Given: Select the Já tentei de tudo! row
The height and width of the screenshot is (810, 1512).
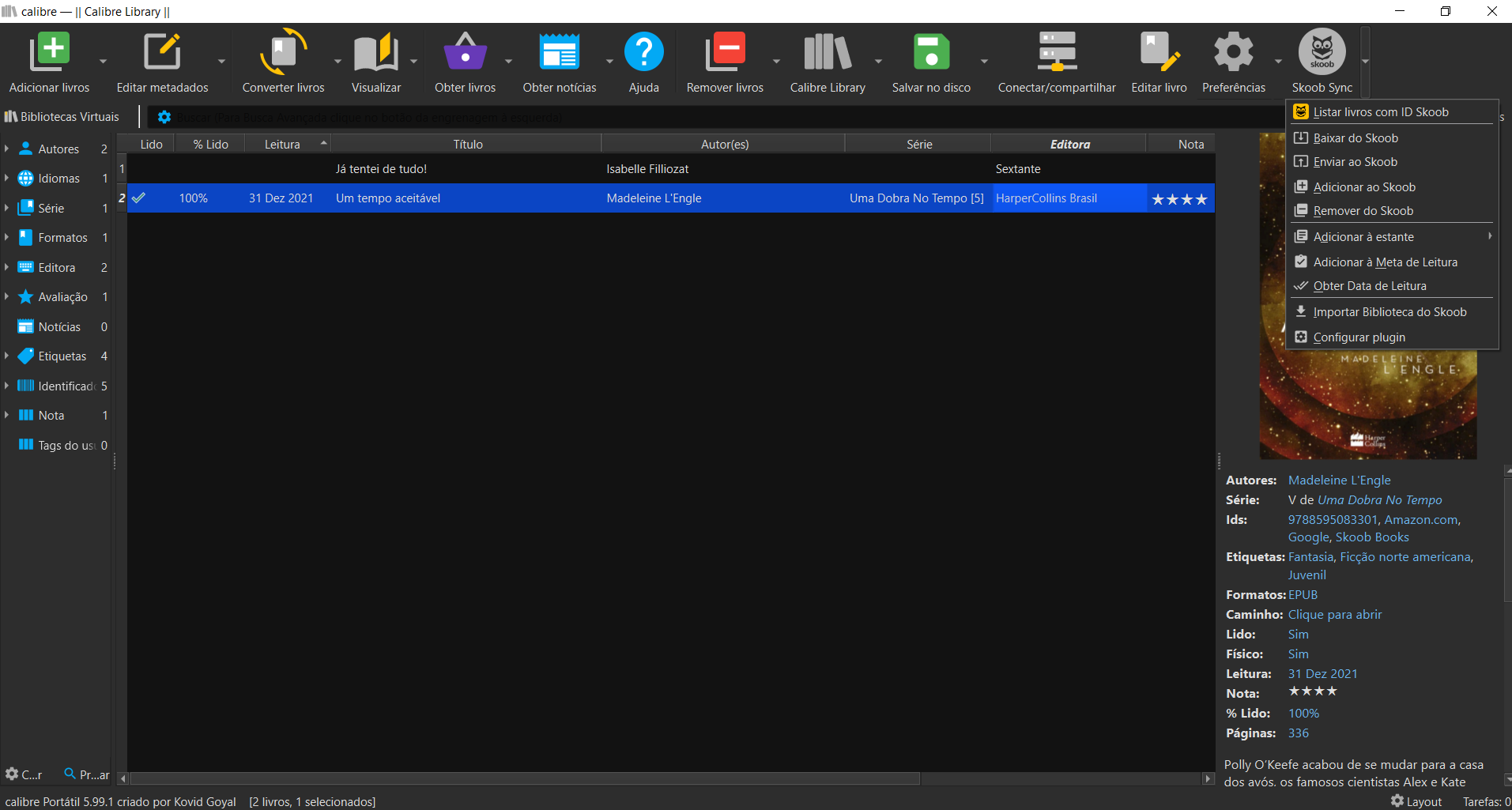Looking at the screenshot, I should (x=670, y=168).
